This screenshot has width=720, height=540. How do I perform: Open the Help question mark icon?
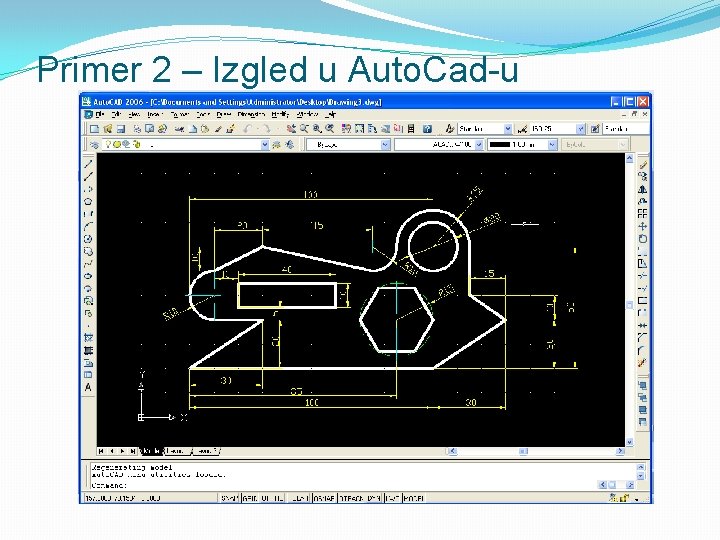(427, 129)
